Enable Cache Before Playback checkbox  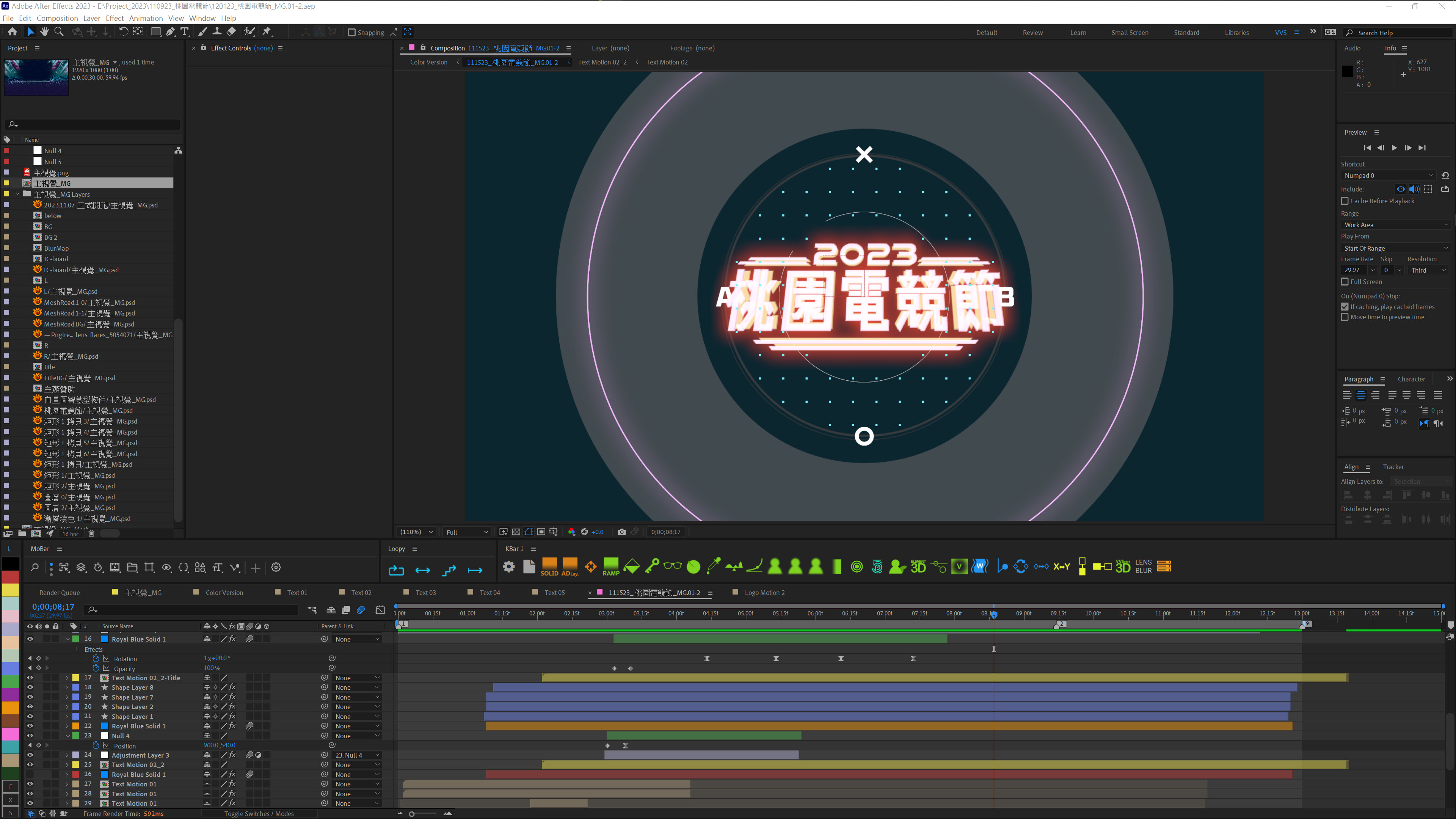pos(1345,201)
